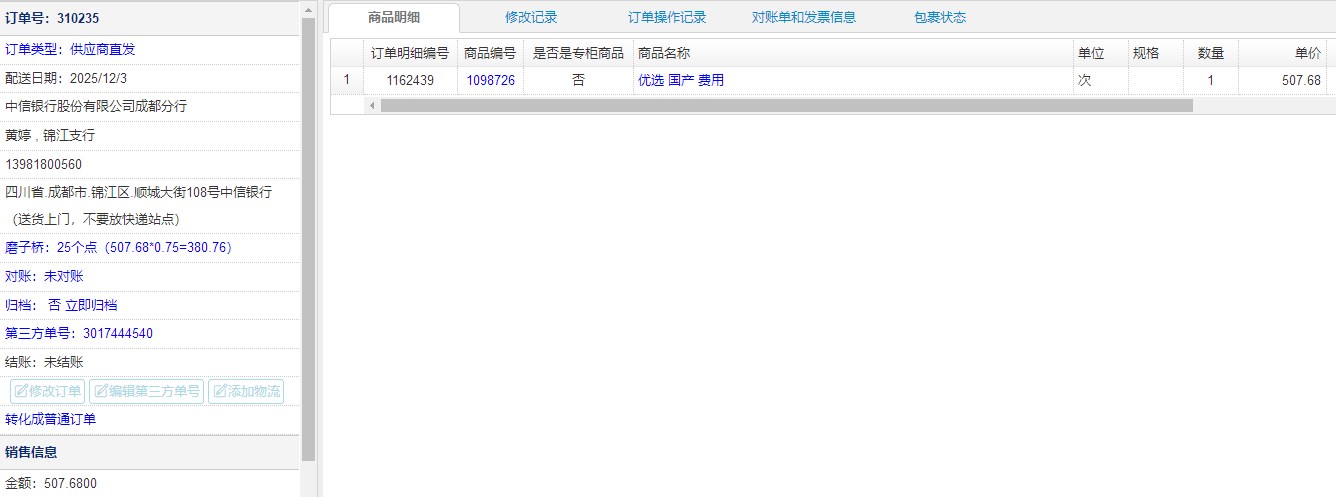Click the table's left scroll arrow
Viewport: 1336px width, 497px height.
(x=372, y=105)
